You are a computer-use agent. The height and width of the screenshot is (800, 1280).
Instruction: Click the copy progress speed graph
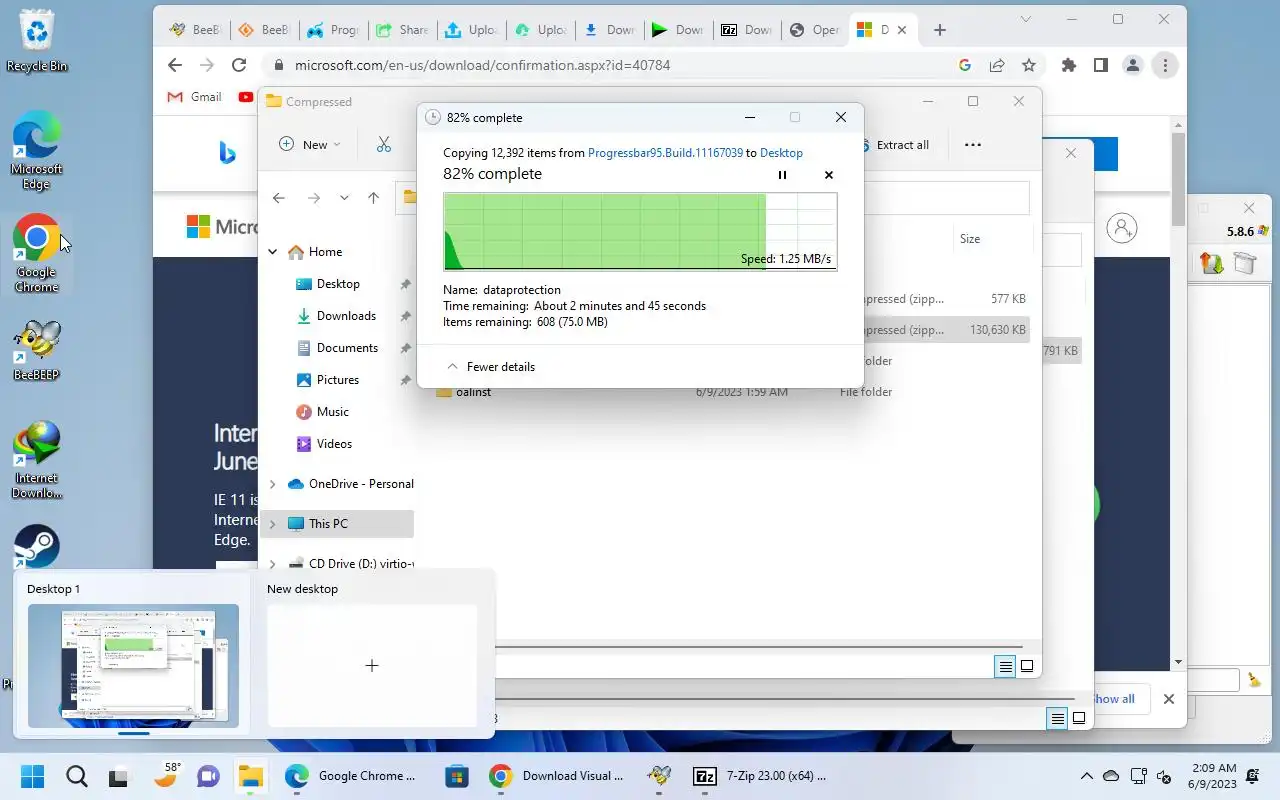(x=640, y=232)
